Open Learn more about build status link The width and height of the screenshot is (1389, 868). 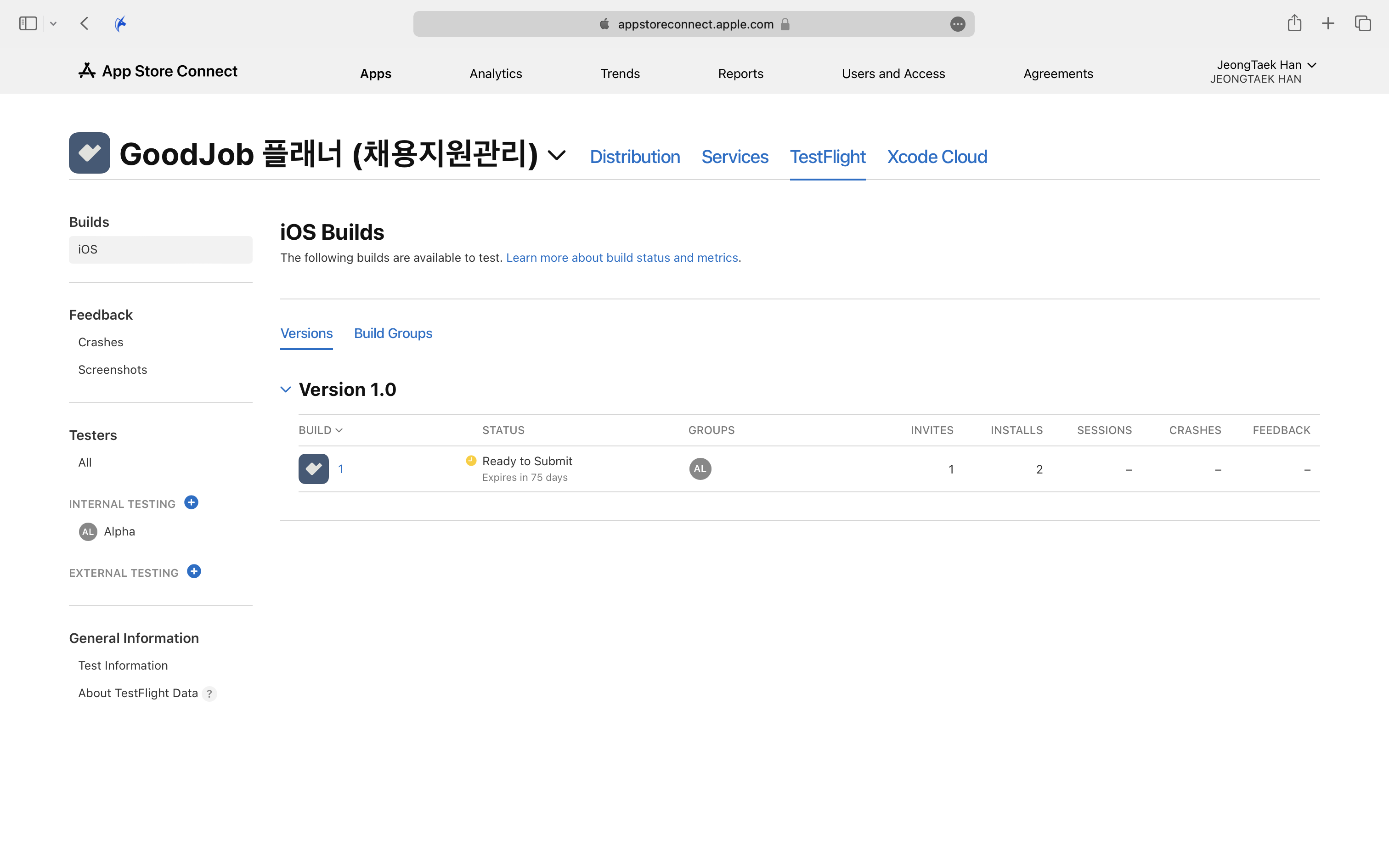(x=621, y=258)
